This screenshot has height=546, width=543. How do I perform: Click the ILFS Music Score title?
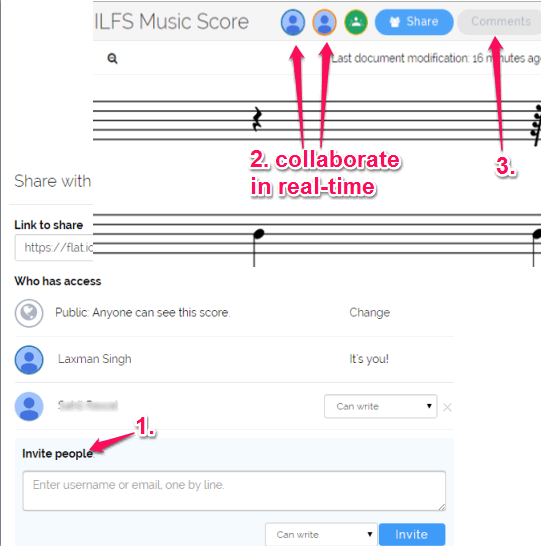(171, 22)
